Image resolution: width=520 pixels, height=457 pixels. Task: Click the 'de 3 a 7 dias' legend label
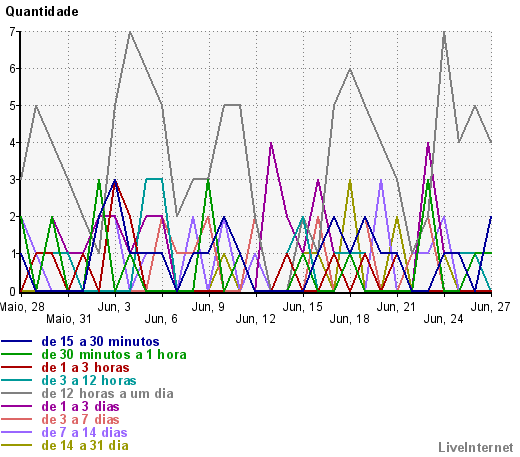coord(80,420)
